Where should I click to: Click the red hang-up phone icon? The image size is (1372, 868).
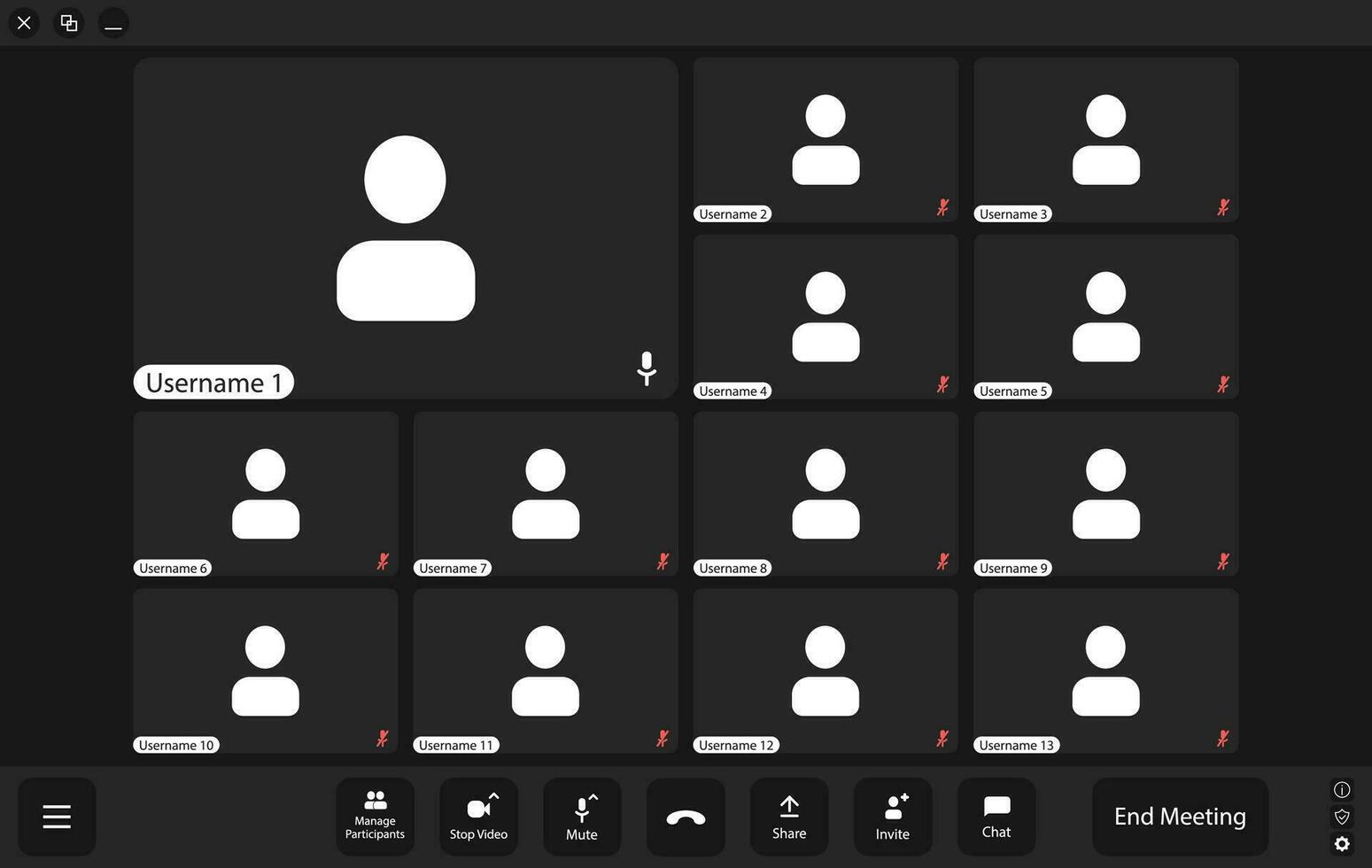point(686,817)
